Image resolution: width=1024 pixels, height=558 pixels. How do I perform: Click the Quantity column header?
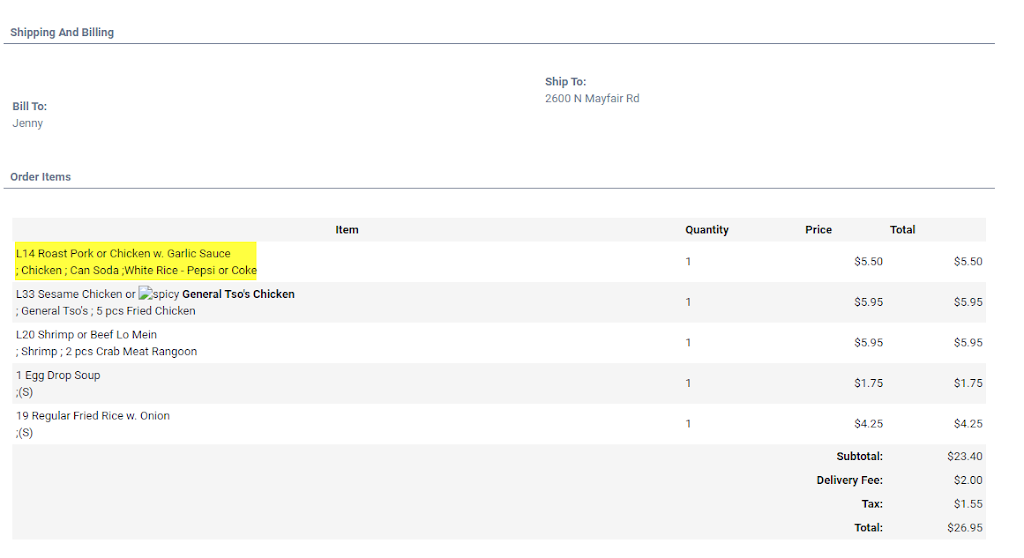(706, 230)
